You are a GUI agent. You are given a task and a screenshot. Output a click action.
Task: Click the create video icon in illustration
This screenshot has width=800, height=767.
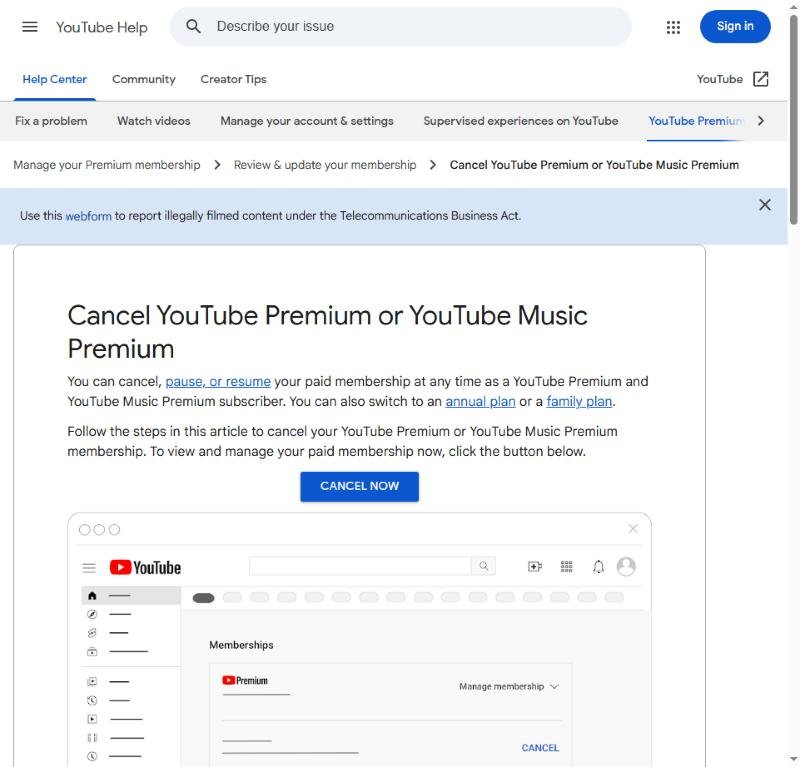[535, 566]
